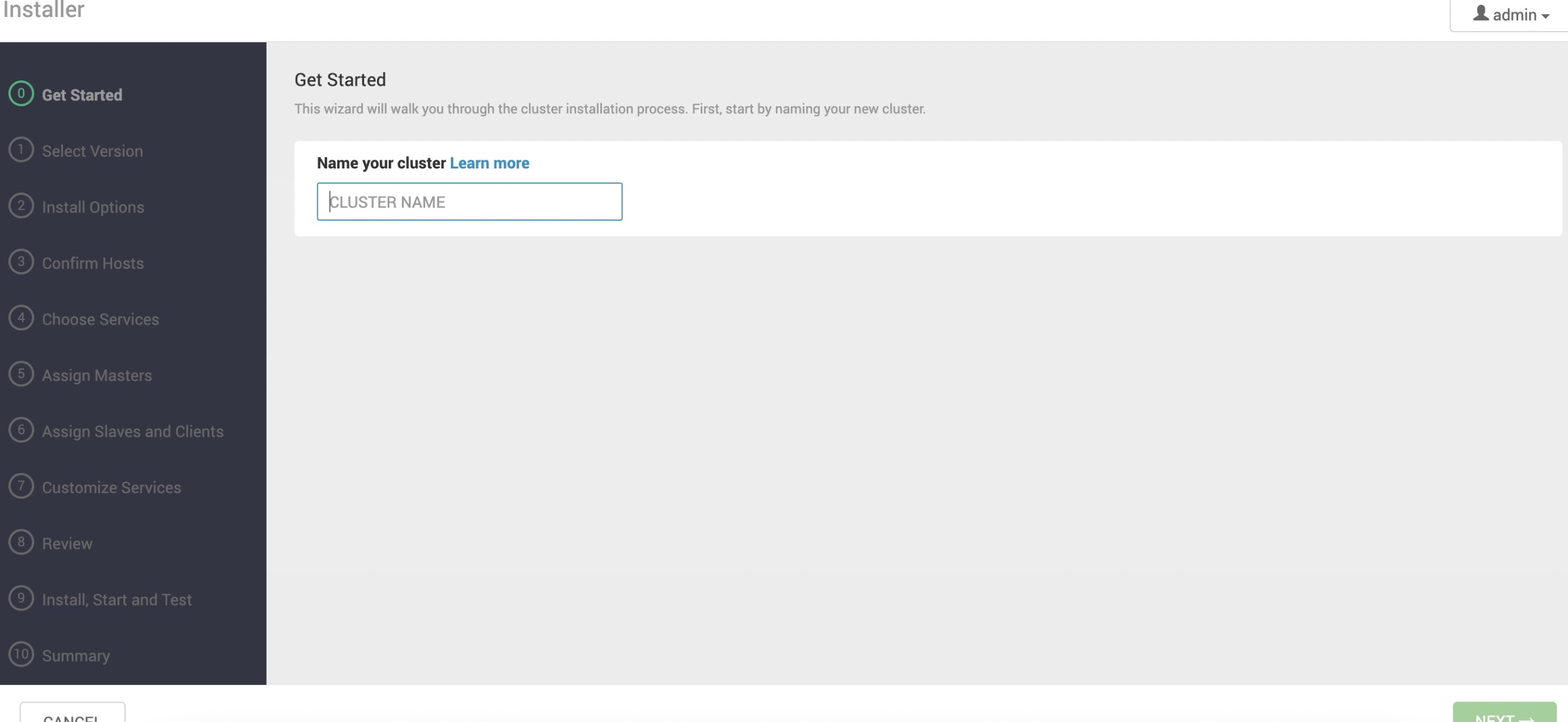Click the admin user silhouette icon
This screenshot has height=722, width=1568.
(1480, 14)
